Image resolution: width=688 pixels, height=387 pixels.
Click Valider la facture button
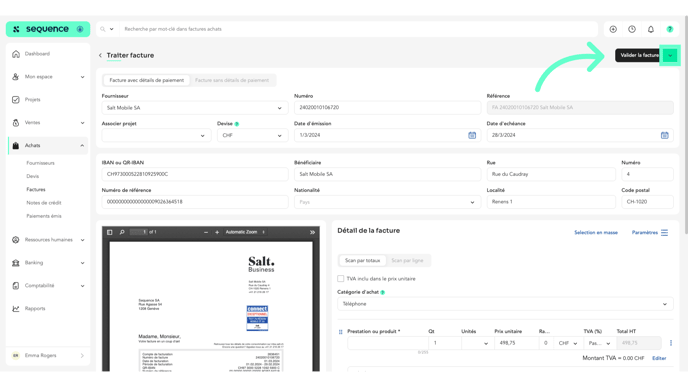tap(638, 55)
